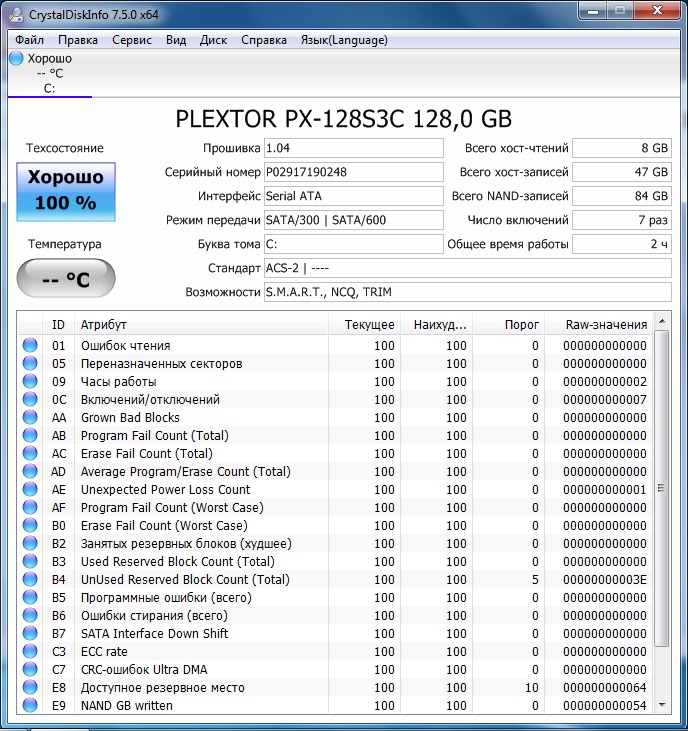Click the status circle for C3 ECC rate
The height and width of the screenshot is (731, 688).
(30, 651)
